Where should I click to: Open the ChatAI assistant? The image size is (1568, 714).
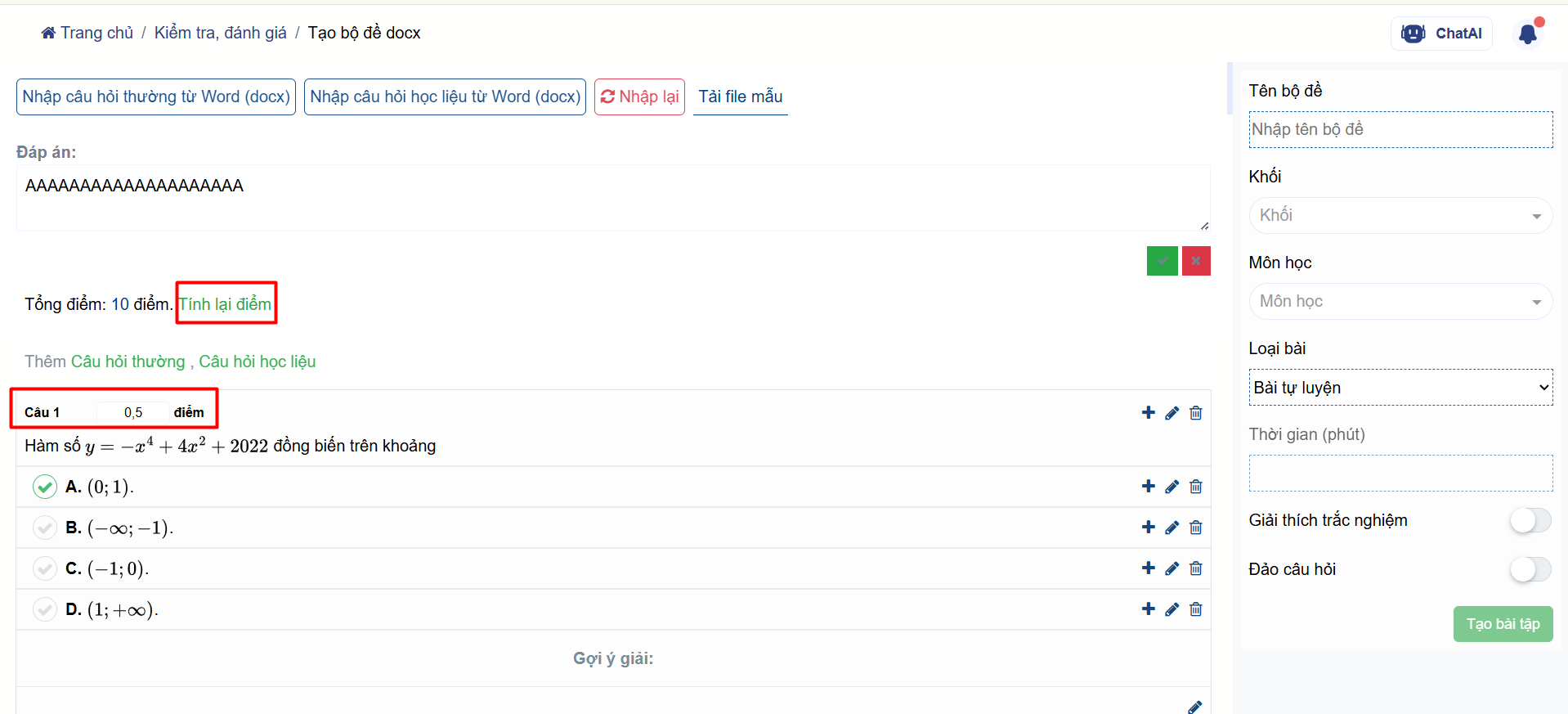(x=1441, y=34)
